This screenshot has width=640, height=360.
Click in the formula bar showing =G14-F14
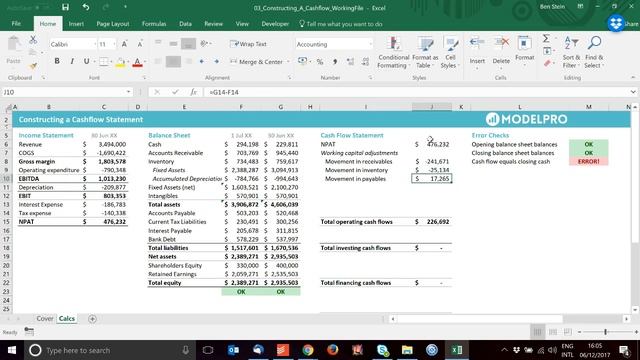tap(416, 92)
